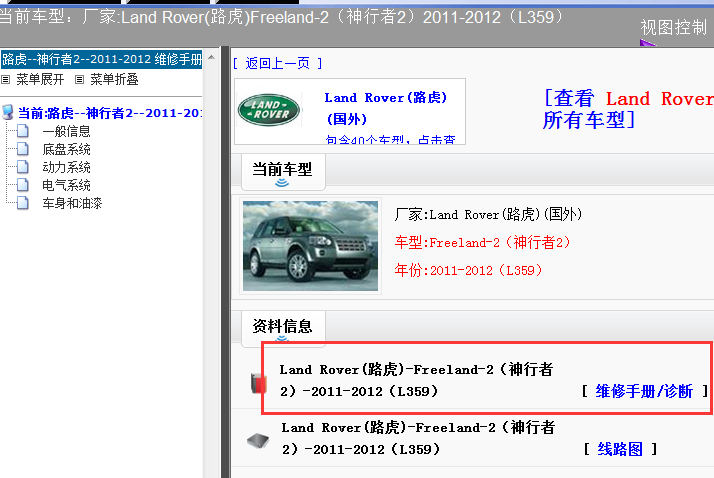Image resolution: width=714 pixels, height=478 pixels.
Task: Click the Land Rover oval logo
Action: click(x=269, y=110)
